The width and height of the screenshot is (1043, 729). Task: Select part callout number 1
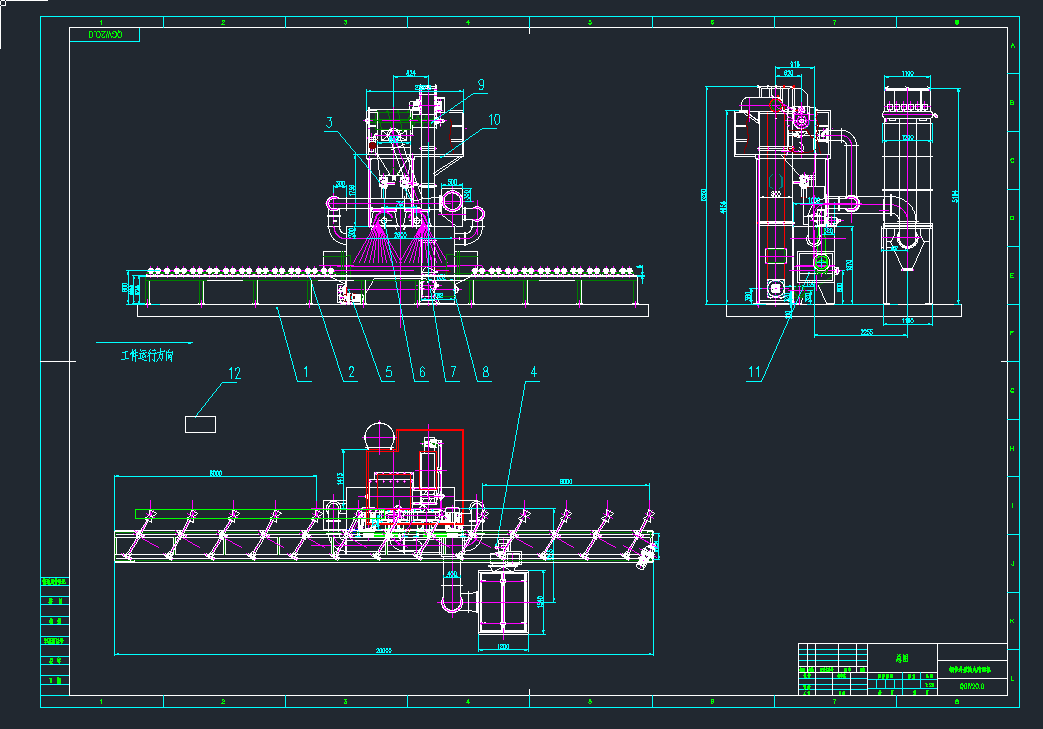click(306, 373)
